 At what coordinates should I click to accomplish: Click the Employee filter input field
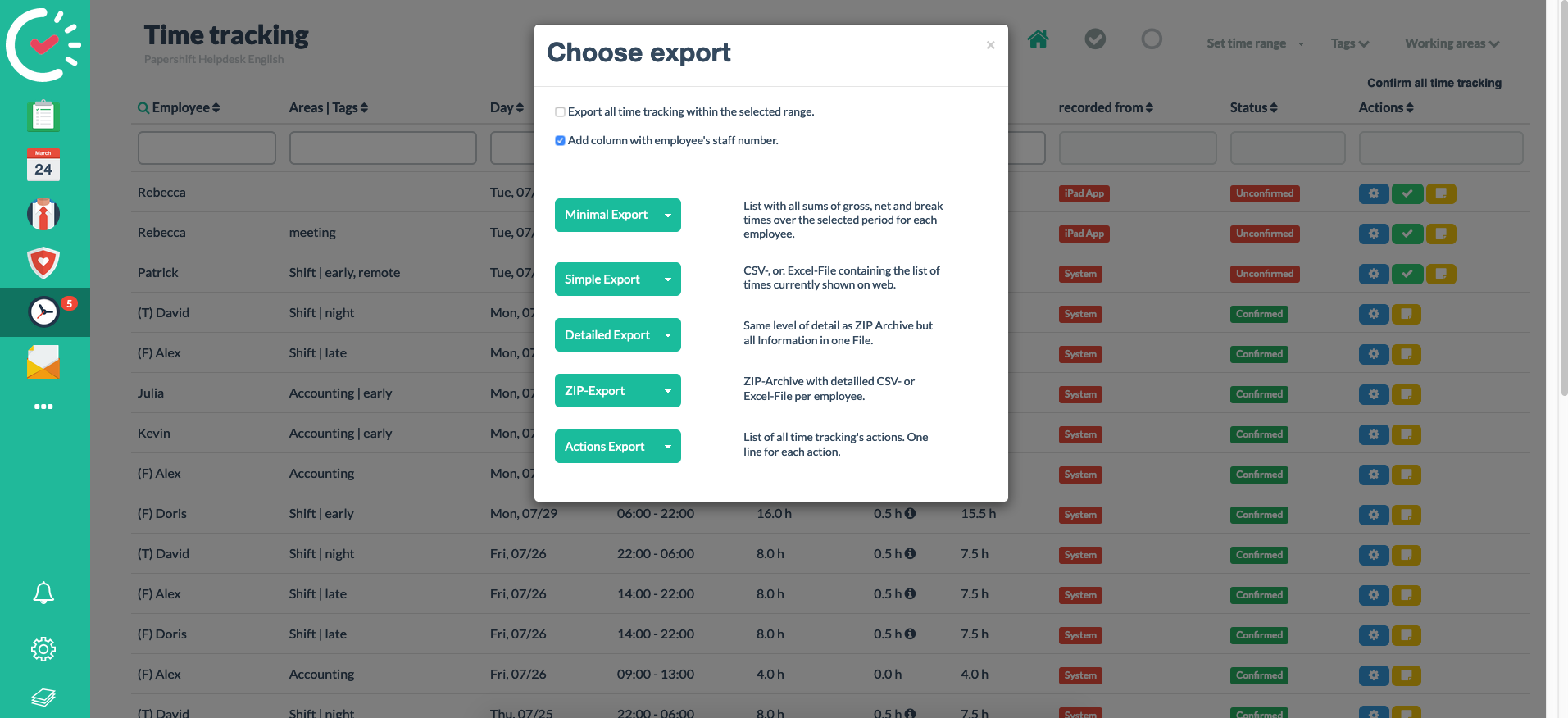pyautogui.click(x=207, y=148)
